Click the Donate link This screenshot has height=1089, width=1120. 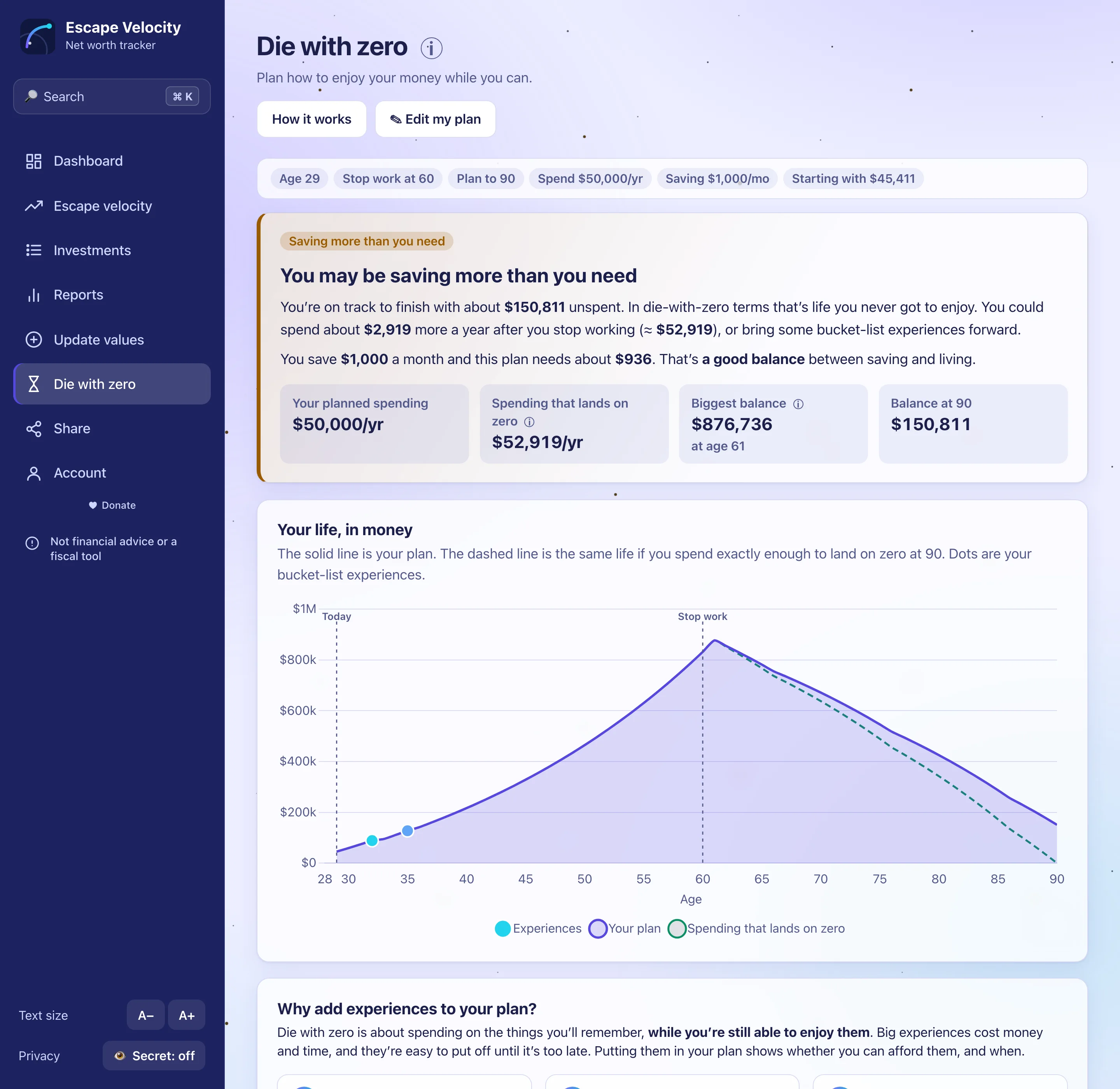coord(112,506)
